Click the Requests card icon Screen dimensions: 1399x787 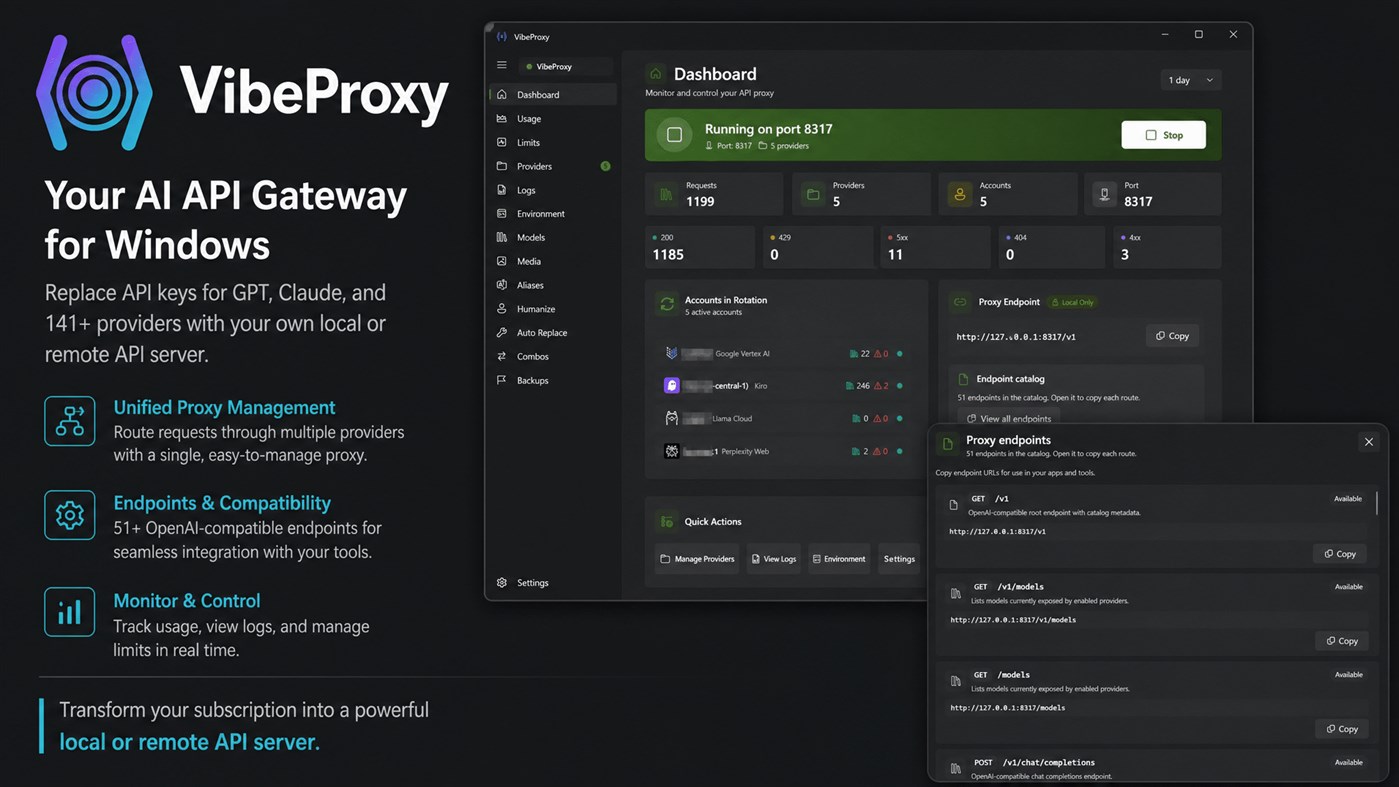pyautogui.click(x=666, y=194)
